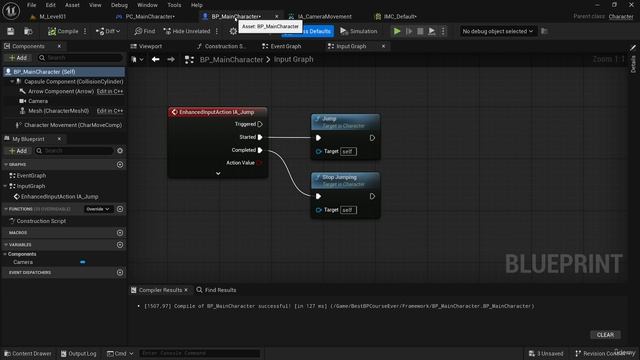Open the Event Graph tab
This screenshot has width=640, height=360.
[286, 47]
